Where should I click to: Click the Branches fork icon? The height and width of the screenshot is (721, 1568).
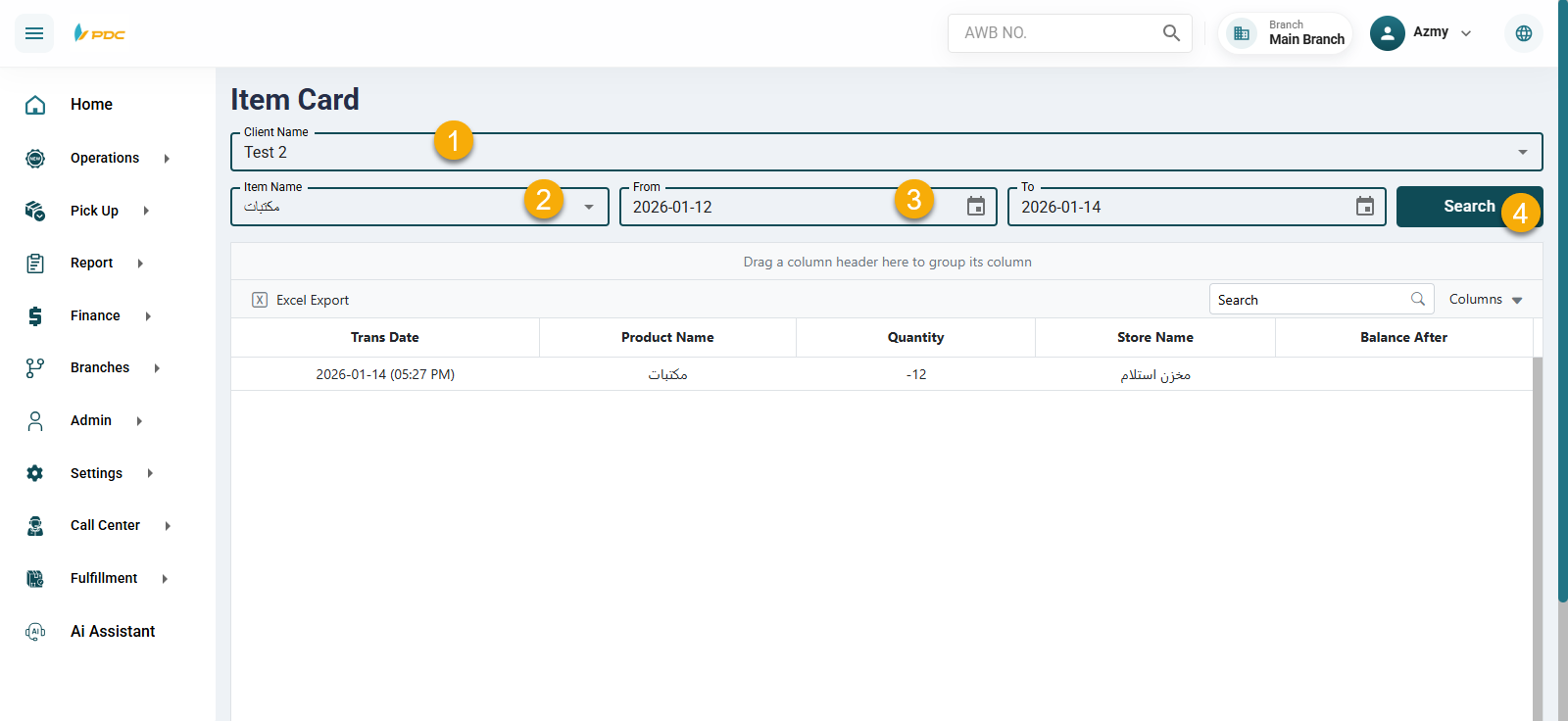(35, 368)
